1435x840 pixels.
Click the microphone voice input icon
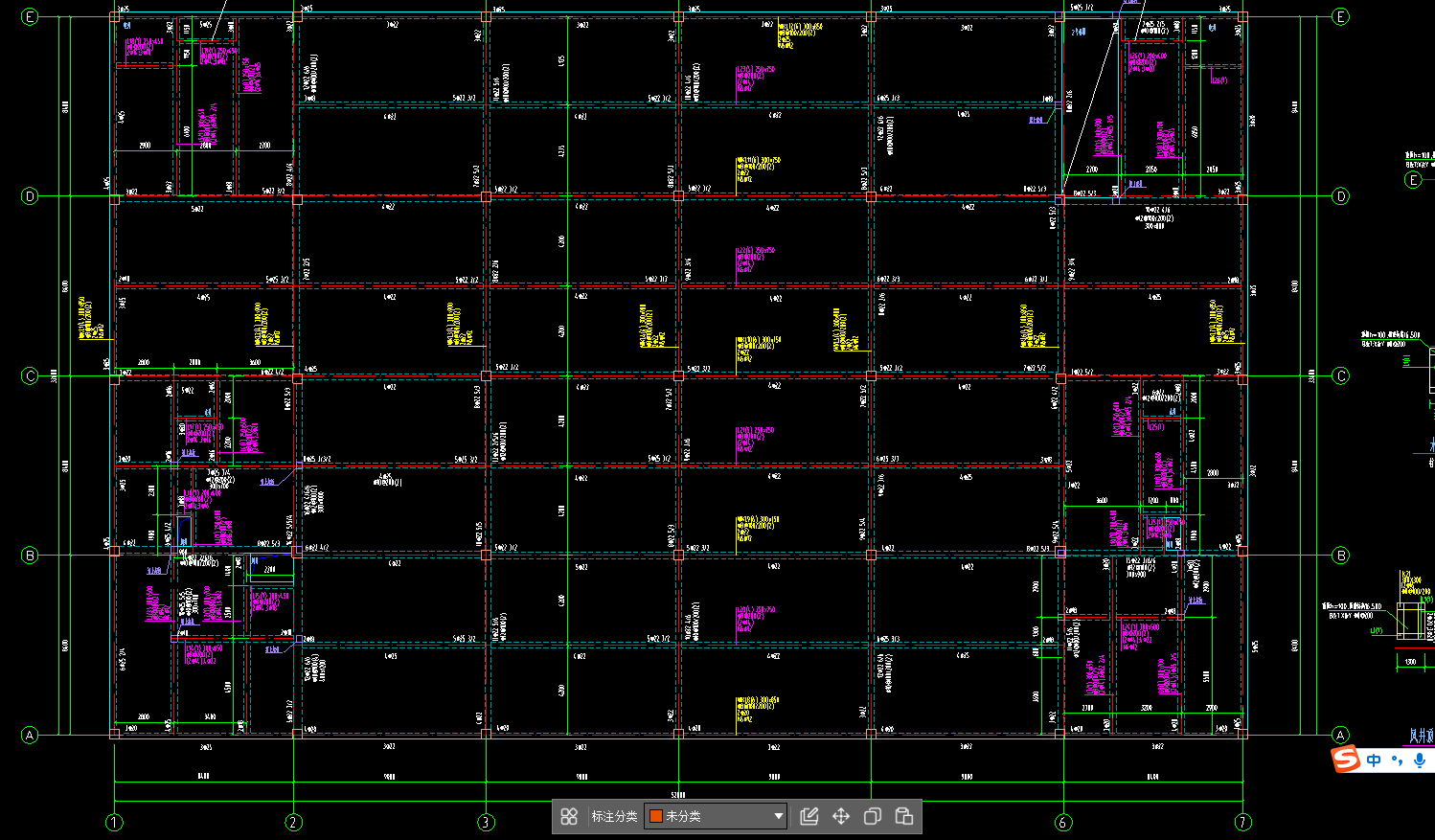click(1420, 761)
